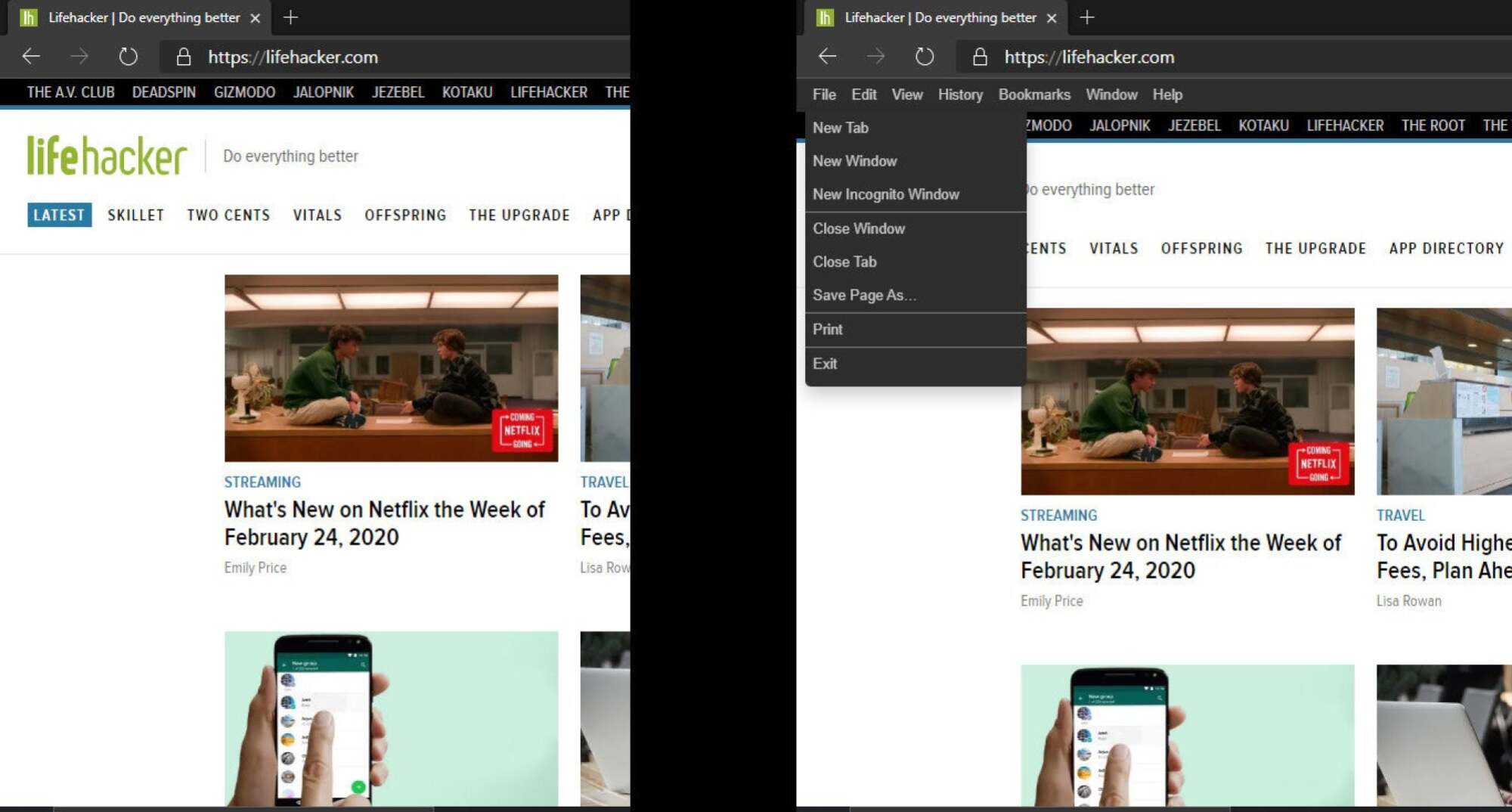Open History menu in right window
1512x812 pixels.
[x=960, y=95]
